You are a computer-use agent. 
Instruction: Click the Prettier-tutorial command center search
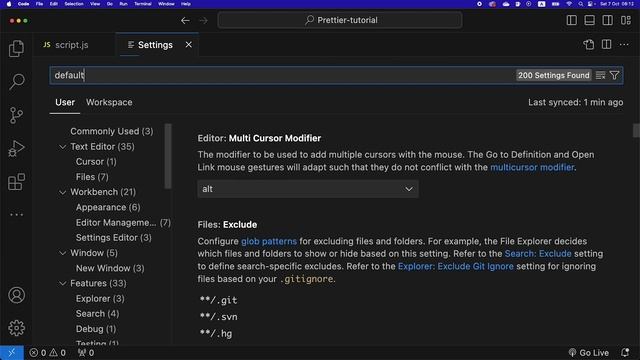click(340, 20)
